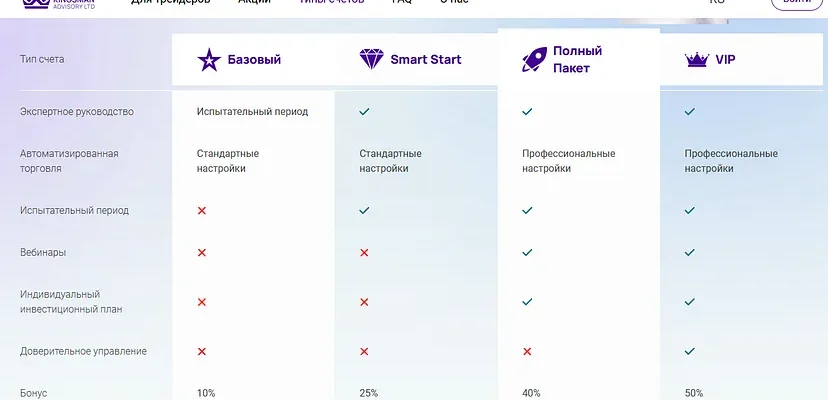Click the checkmark for VIP Доверительное управление
The width and height of the screenshot is (828, 400).
pos(690,351)
